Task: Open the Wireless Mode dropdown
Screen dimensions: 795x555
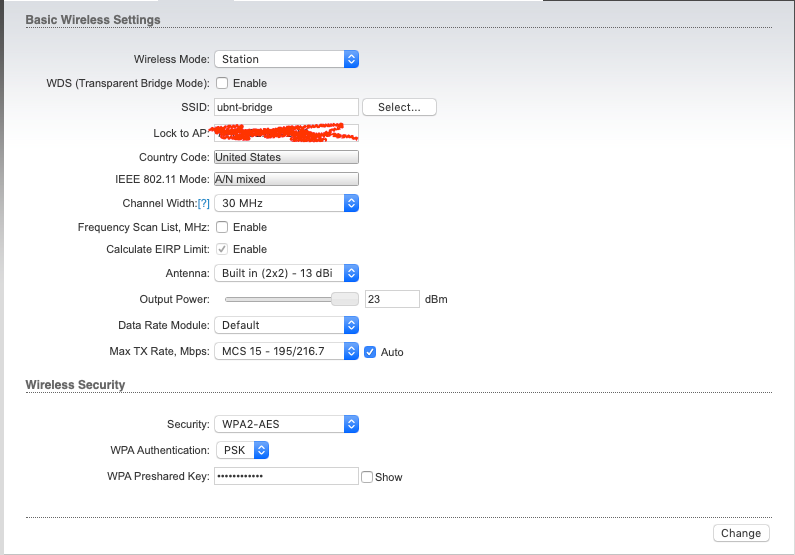Action: [x=286, y=60]
